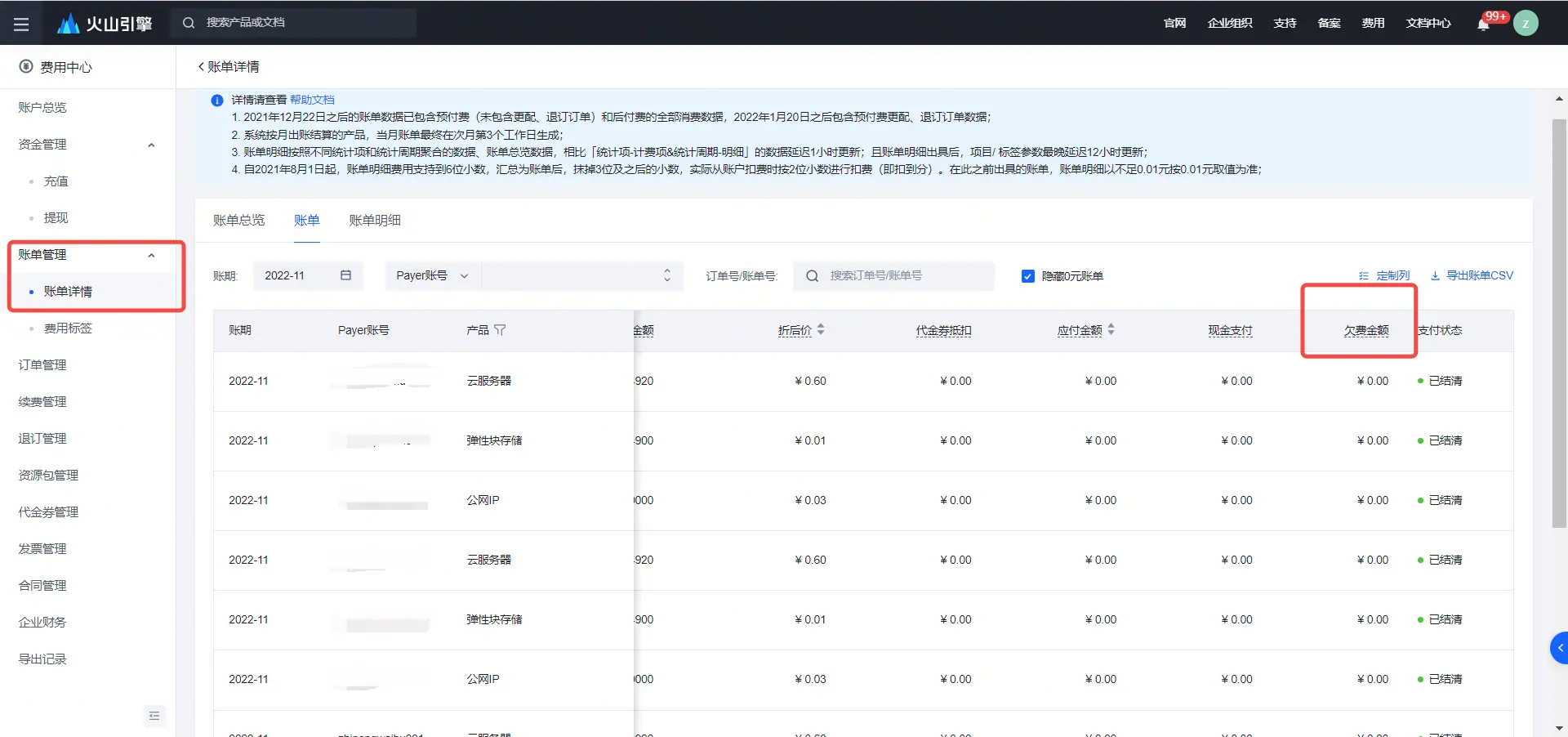Go back using the 账单详情 arrow
1568x737 pixels.
click(x=201, y=67)
